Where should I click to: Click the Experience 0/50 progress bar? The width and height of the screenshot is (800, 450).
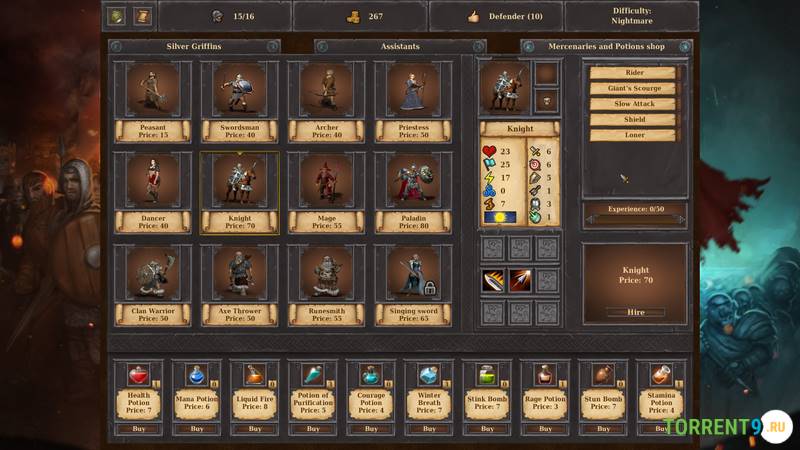tap(635, 210)
